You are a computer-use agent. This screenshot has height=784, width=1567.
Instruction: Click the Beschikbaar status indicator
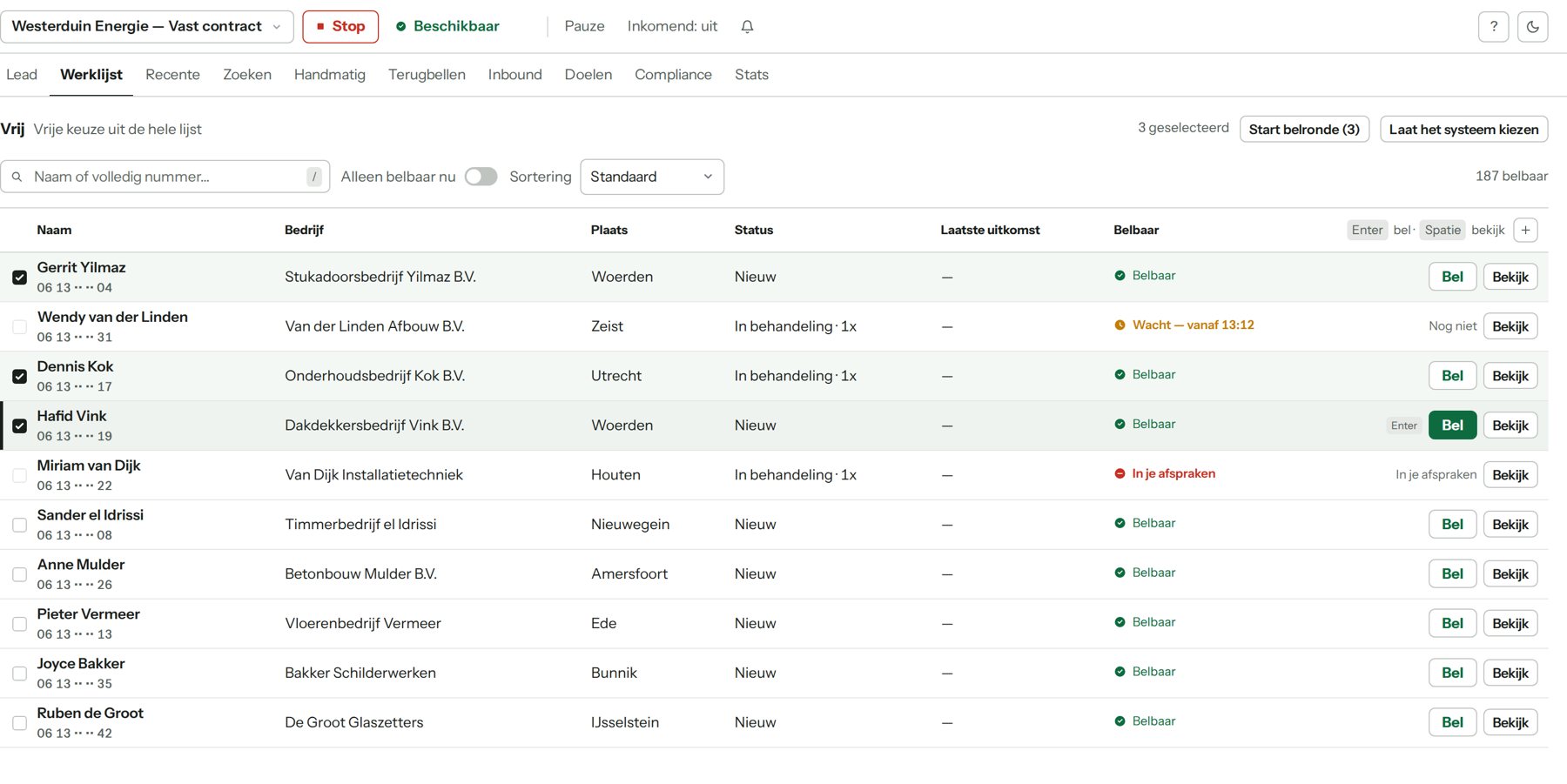(x=447, y=27)
